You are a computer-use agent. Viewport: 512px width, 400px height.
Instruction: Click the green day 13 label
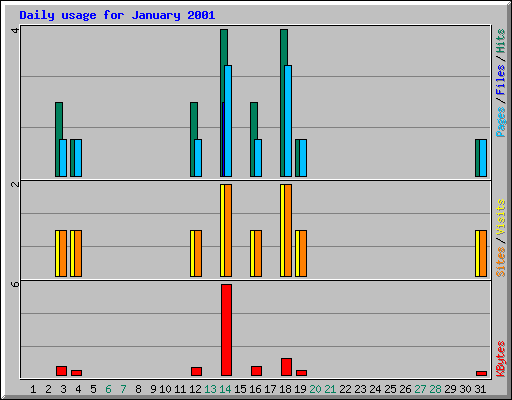click(210, 389)
